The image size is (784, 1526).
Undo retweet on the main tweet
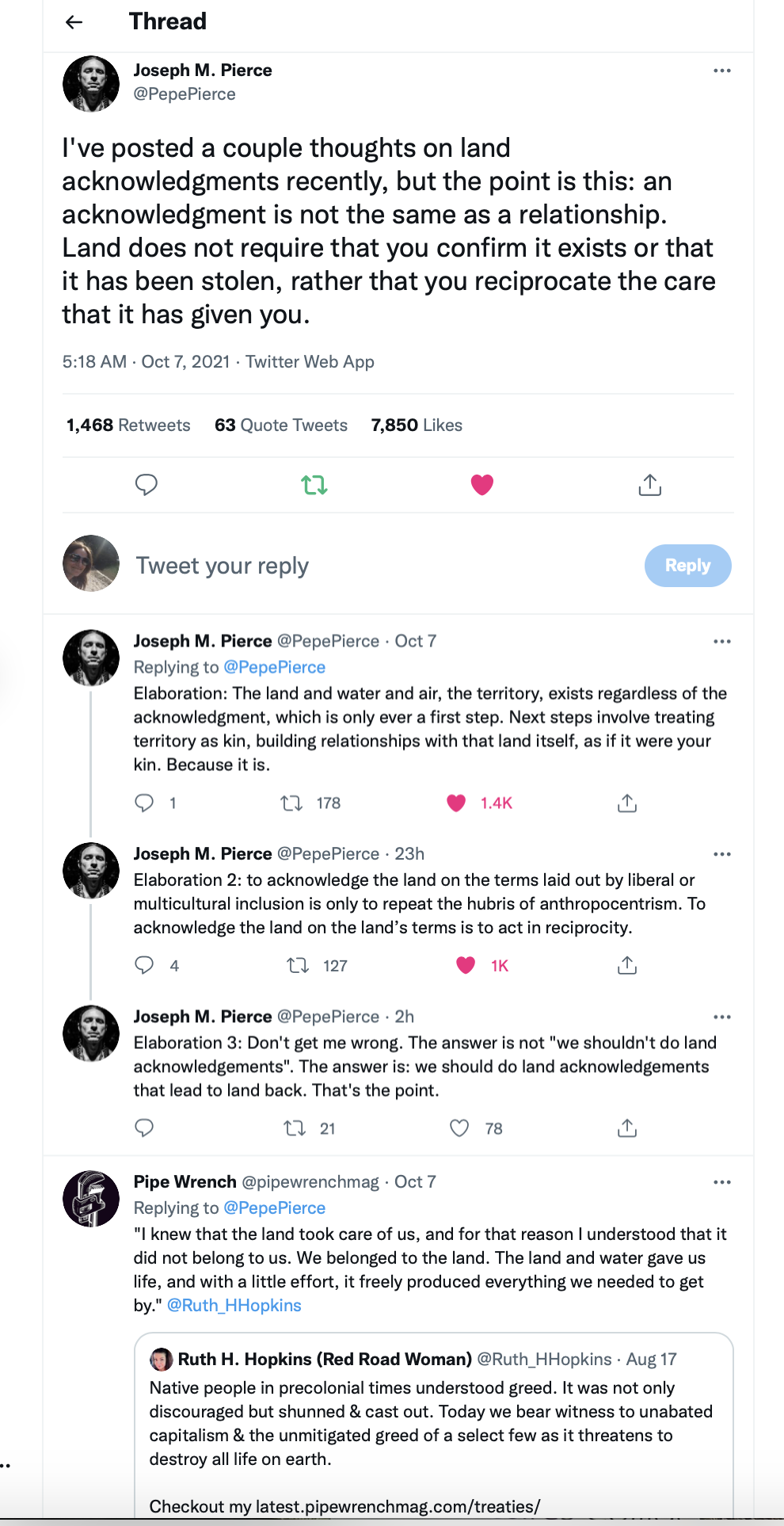314,484
